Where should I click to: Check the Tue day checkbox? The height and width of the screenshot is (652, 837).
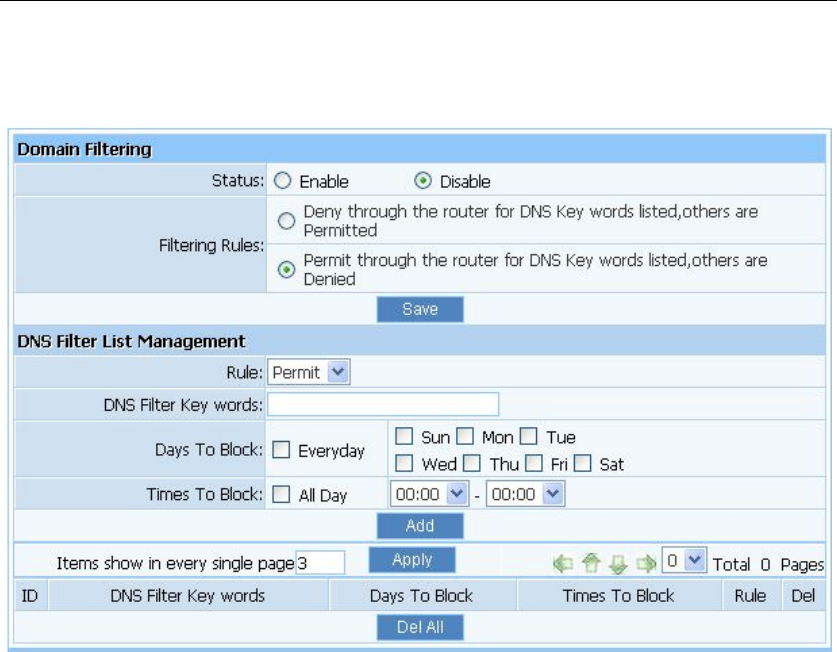pos(528,436)
